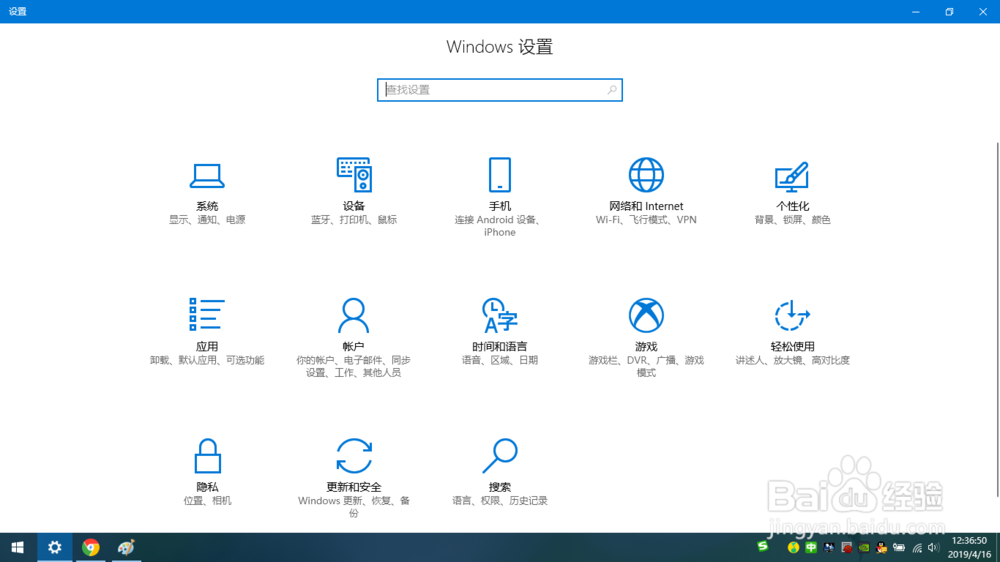Open the 时间和语言 settings category
Screen dimensions: 1000x562
tap(499, 332)
